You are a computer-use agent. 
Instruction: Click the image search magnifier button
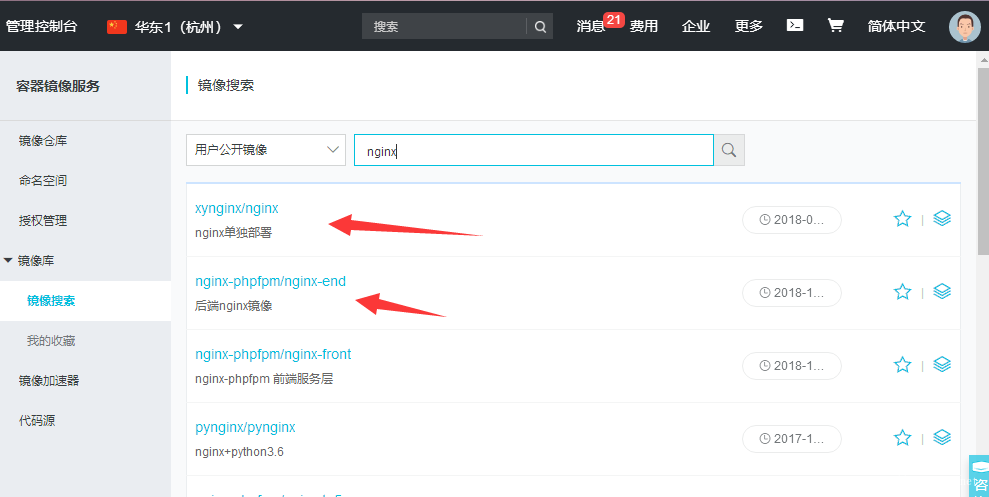tap(729, 150)
